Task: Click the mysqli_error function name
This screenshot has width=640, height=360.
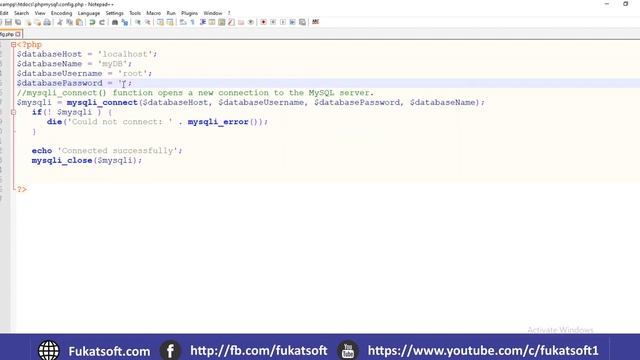Action: tap(218, 122)
